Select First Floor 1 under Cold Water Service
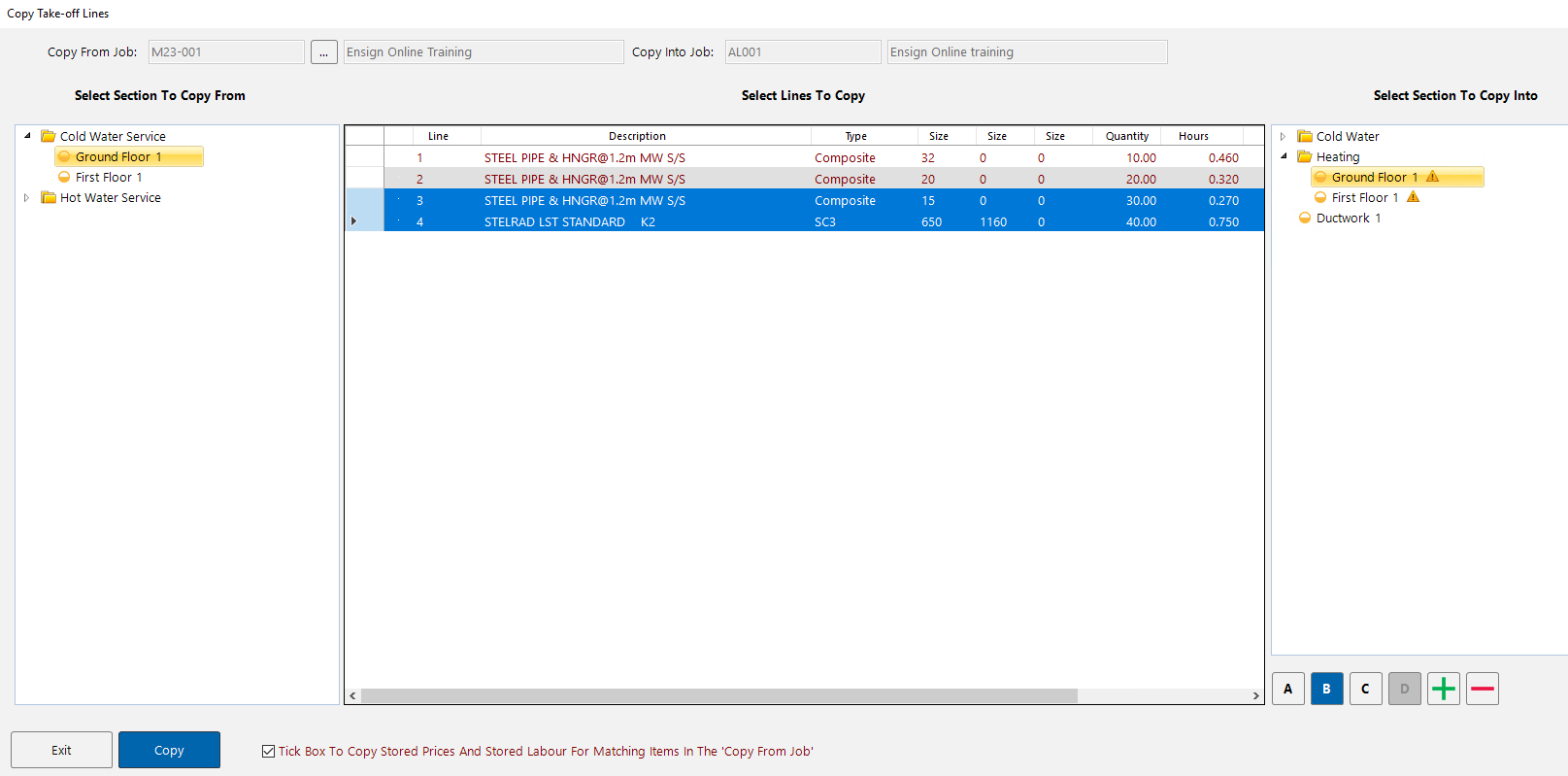The image size is (1568, 776). coord(109,177)
